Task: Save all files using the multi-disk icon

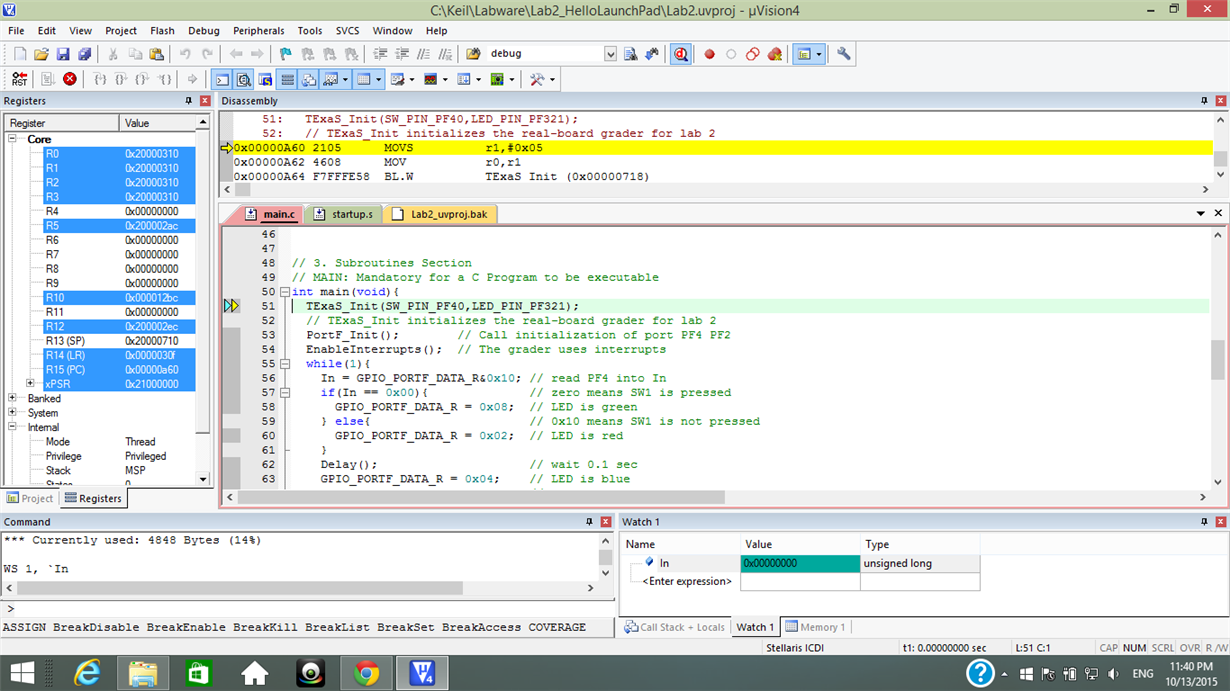Action: click(x=84, y=54)
